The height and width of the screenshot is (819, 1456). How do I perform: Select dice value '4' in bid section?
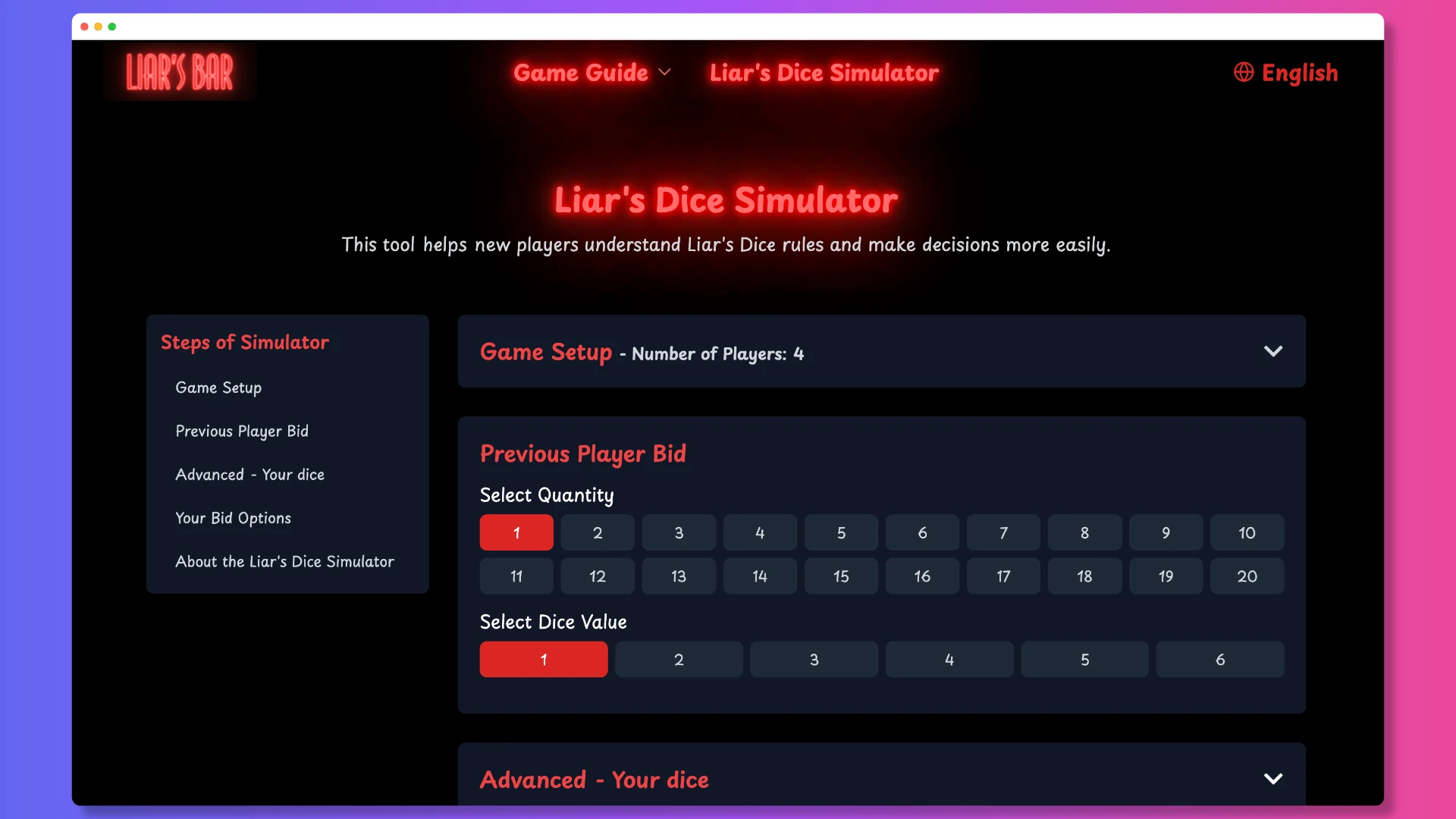pyautogui.click(x=949, y=659)
